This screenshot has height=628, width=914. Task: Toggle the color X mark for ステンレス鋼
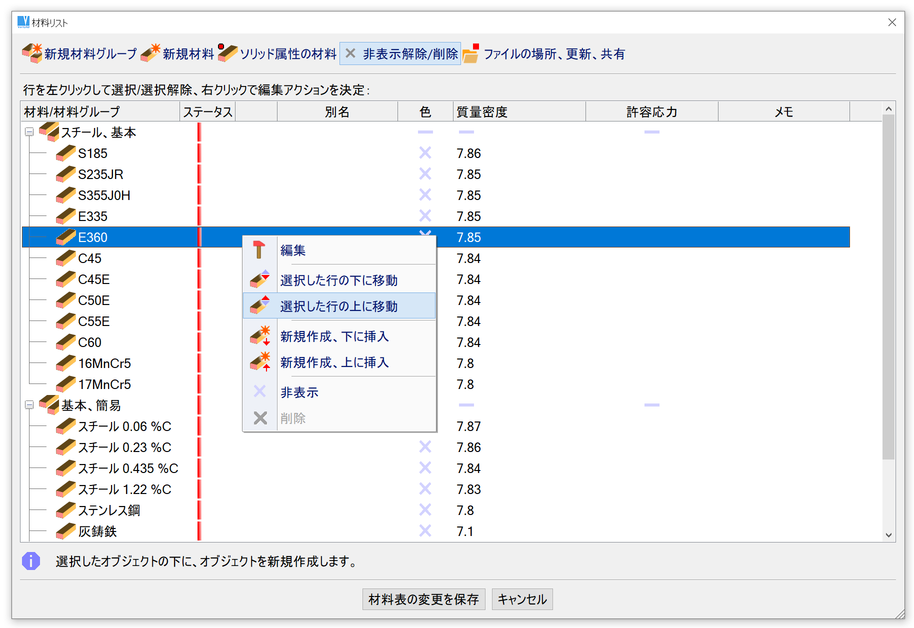(425, 510)
